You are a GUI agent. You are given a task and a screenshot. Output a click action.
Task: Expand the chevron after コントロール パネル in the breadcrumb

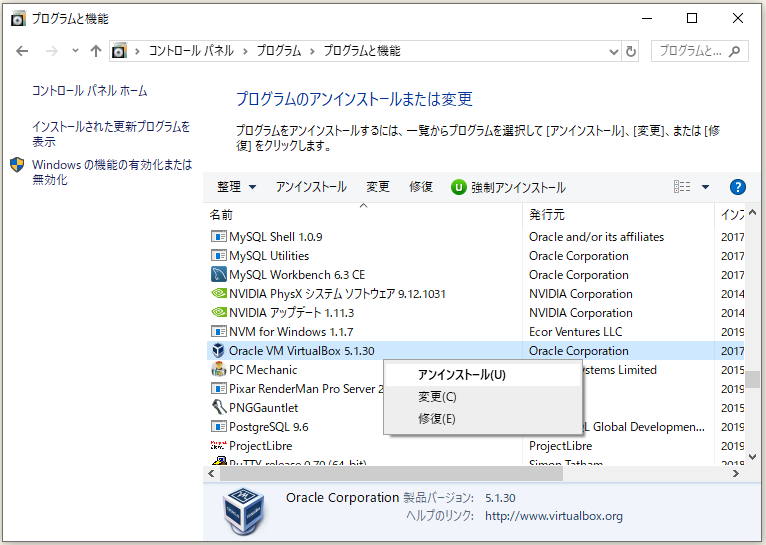pyautogui.click(x=245, y=51)
